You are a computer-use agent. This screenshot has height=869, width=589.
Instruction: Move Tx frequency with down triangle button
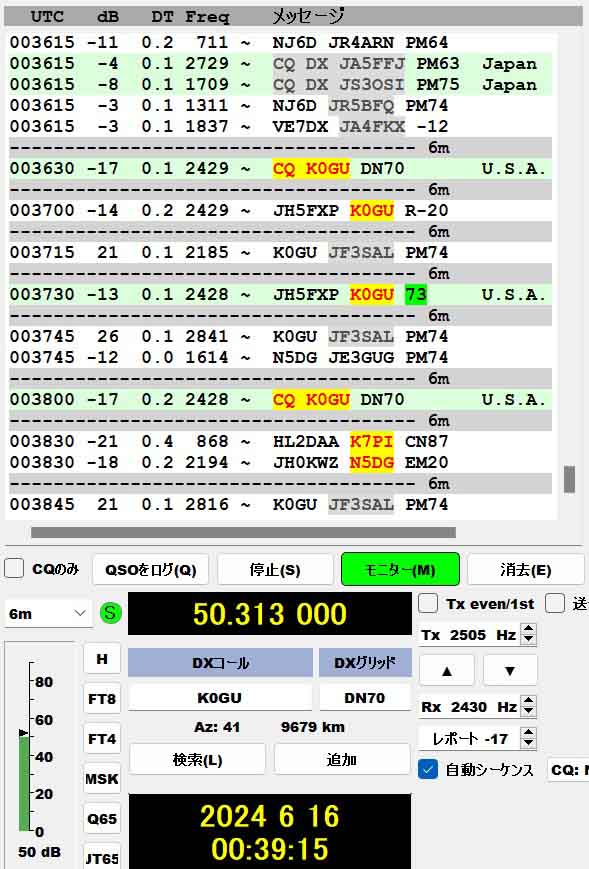tap(510, 671)
